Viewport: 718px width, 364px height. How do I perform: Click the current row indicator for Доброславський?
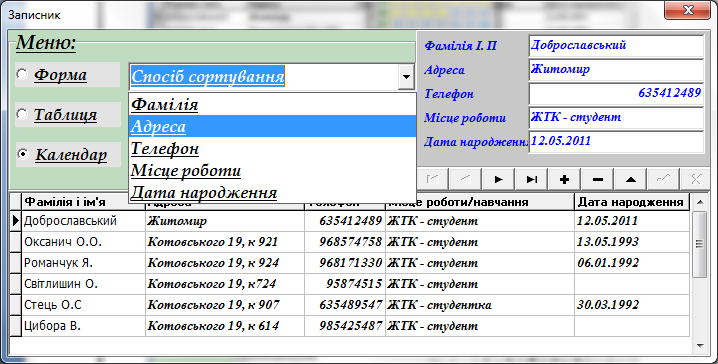pyautogui.click(x=15, y=221)
